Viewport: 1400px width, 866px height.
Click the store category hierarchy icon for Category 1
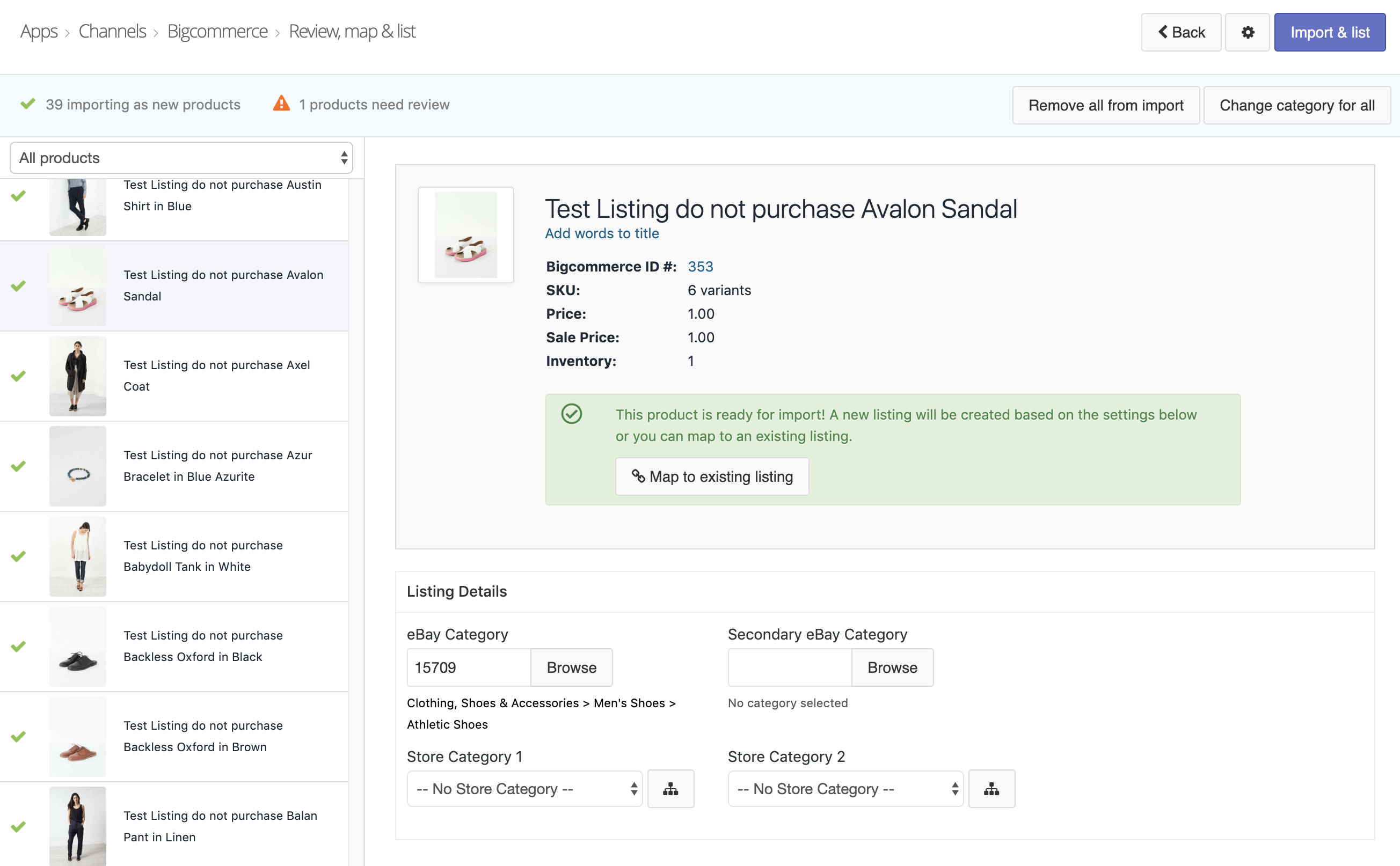point(670,789)
